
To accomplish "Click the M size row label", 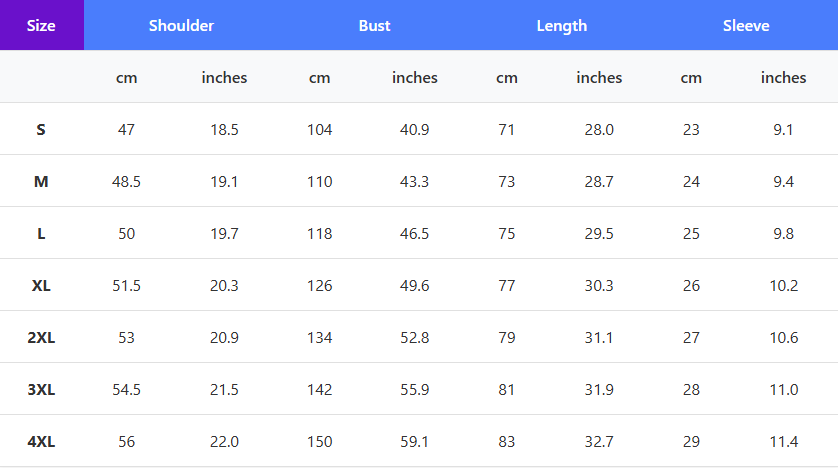I will (x=41, y=181).
